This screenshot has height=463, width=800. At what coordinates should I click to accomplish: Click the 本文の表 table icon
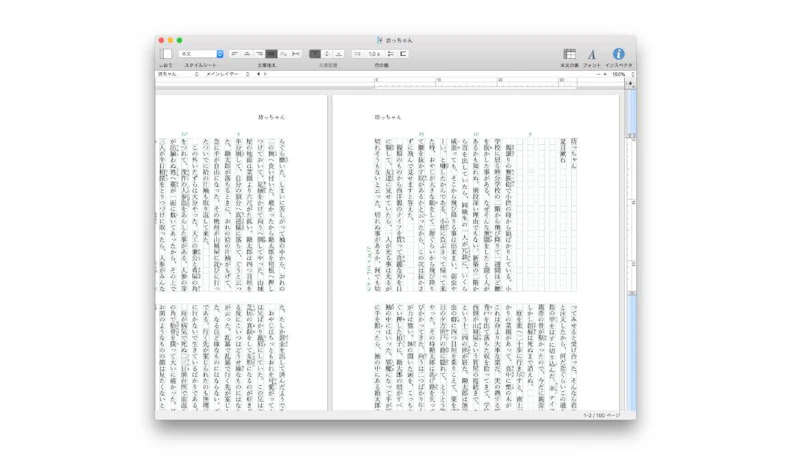tap(569, 54)
